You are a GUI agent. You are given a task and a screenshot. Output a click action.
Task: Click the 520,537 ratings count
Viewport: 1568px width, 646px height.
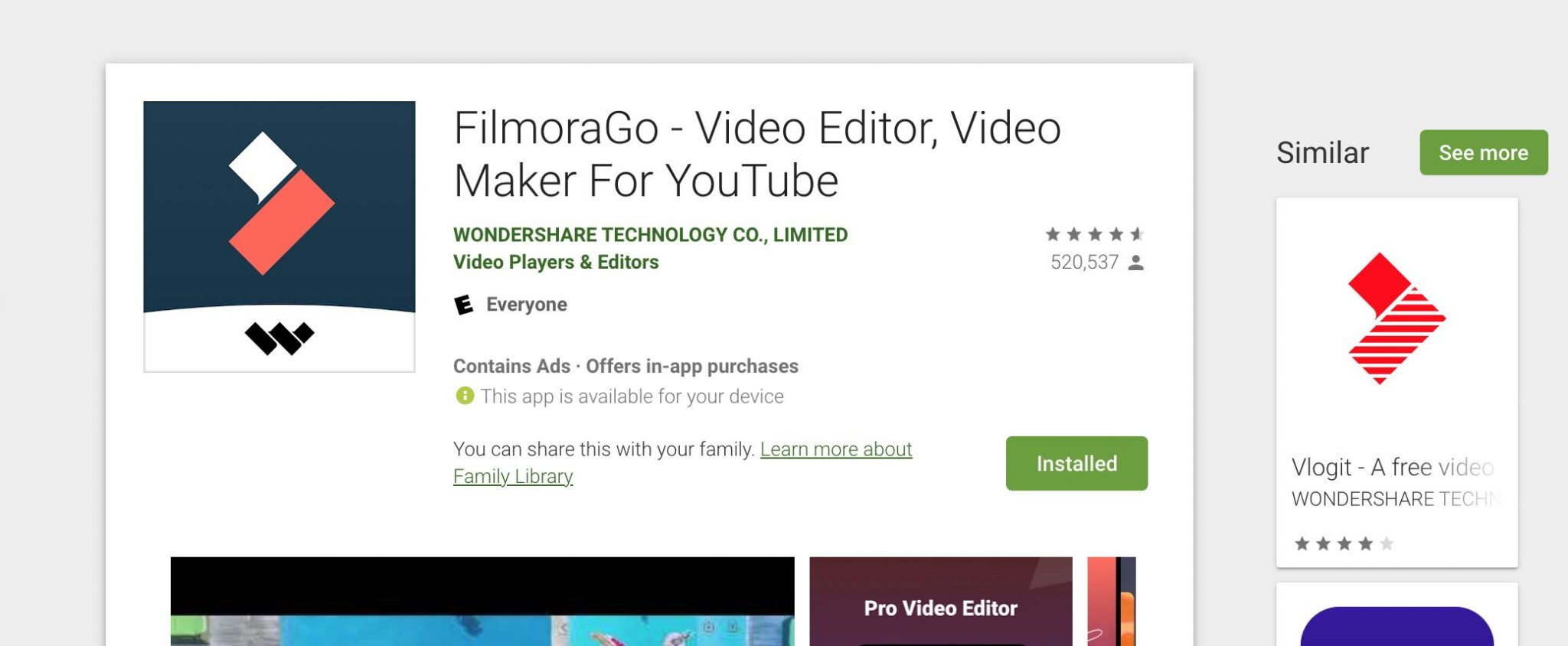tap(1084, 263)
